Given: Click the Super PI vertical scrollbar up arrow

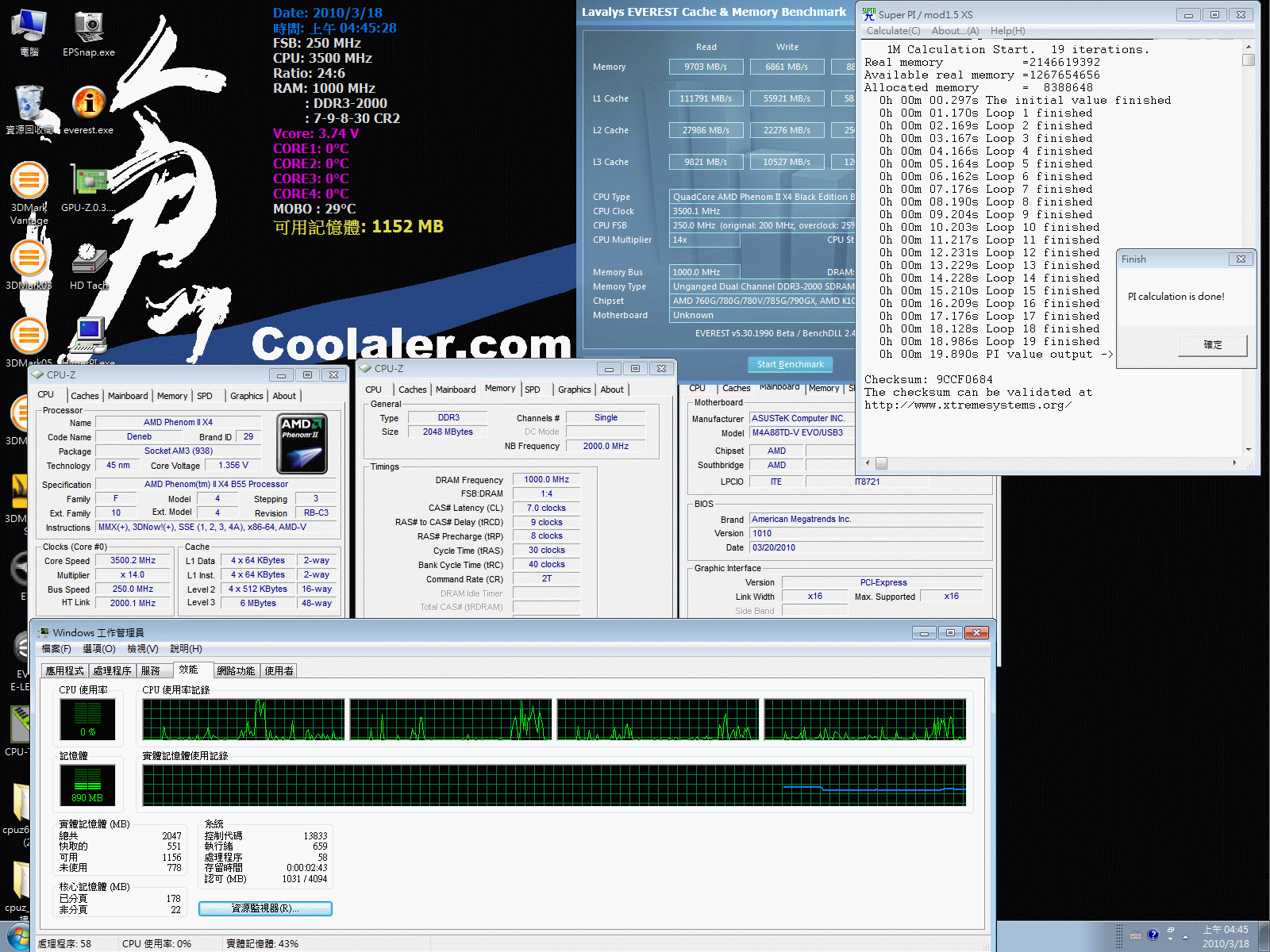Looking at the screenshot, I should pos(1249,48).
